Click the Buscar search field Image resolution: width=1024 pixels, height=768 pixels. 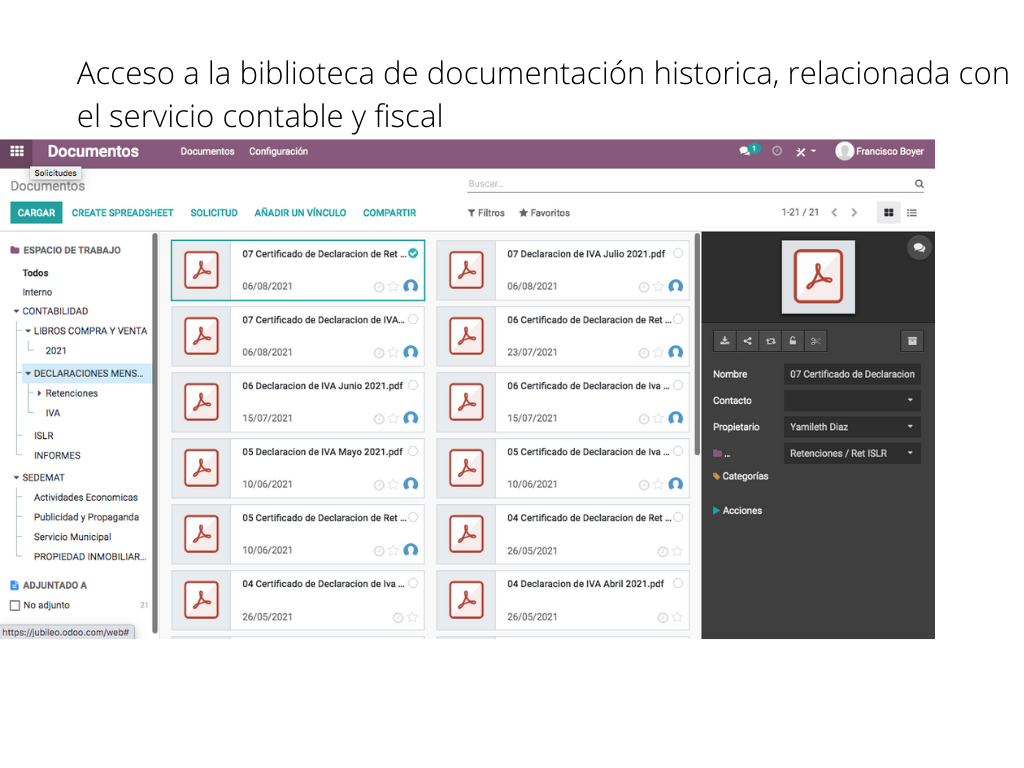tap(689, 184)
